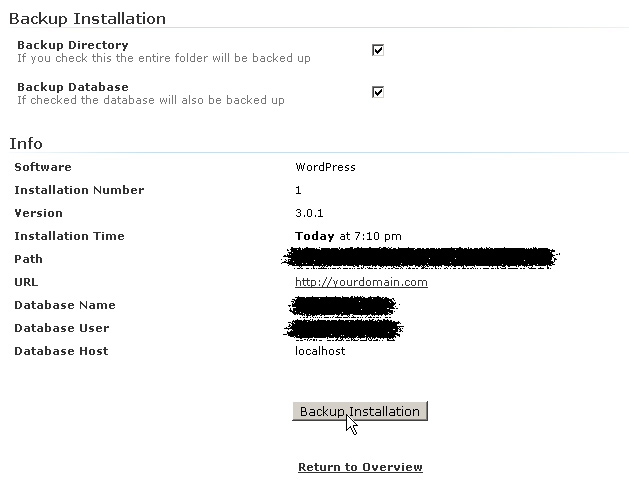The height and width of the screenshot is (491, 629).
Task: Select the version number 3.0.1
Action: tap(309, 213)
